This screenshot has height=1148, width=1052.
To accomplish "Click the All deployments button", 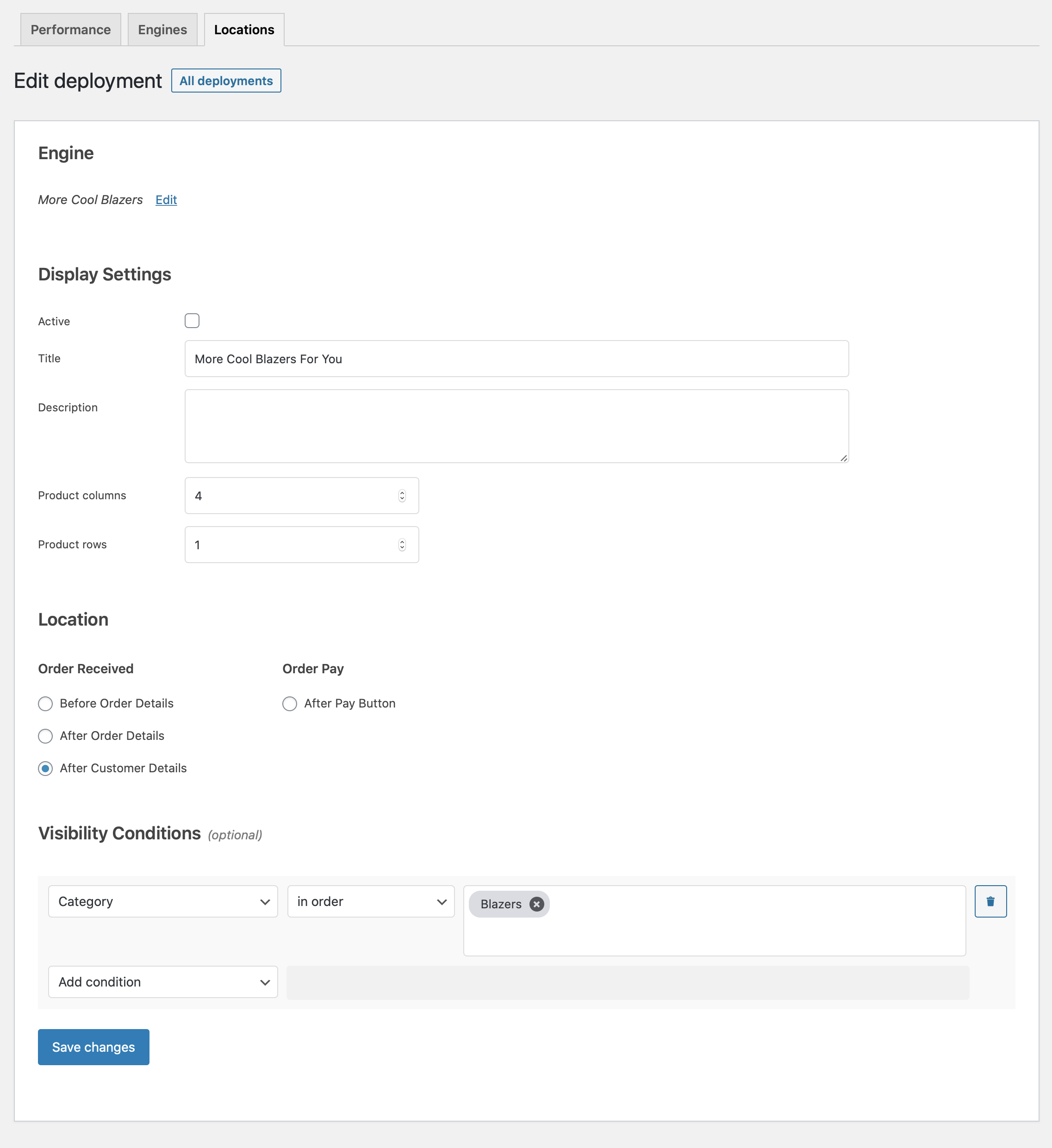I will (x=226, y=81).
